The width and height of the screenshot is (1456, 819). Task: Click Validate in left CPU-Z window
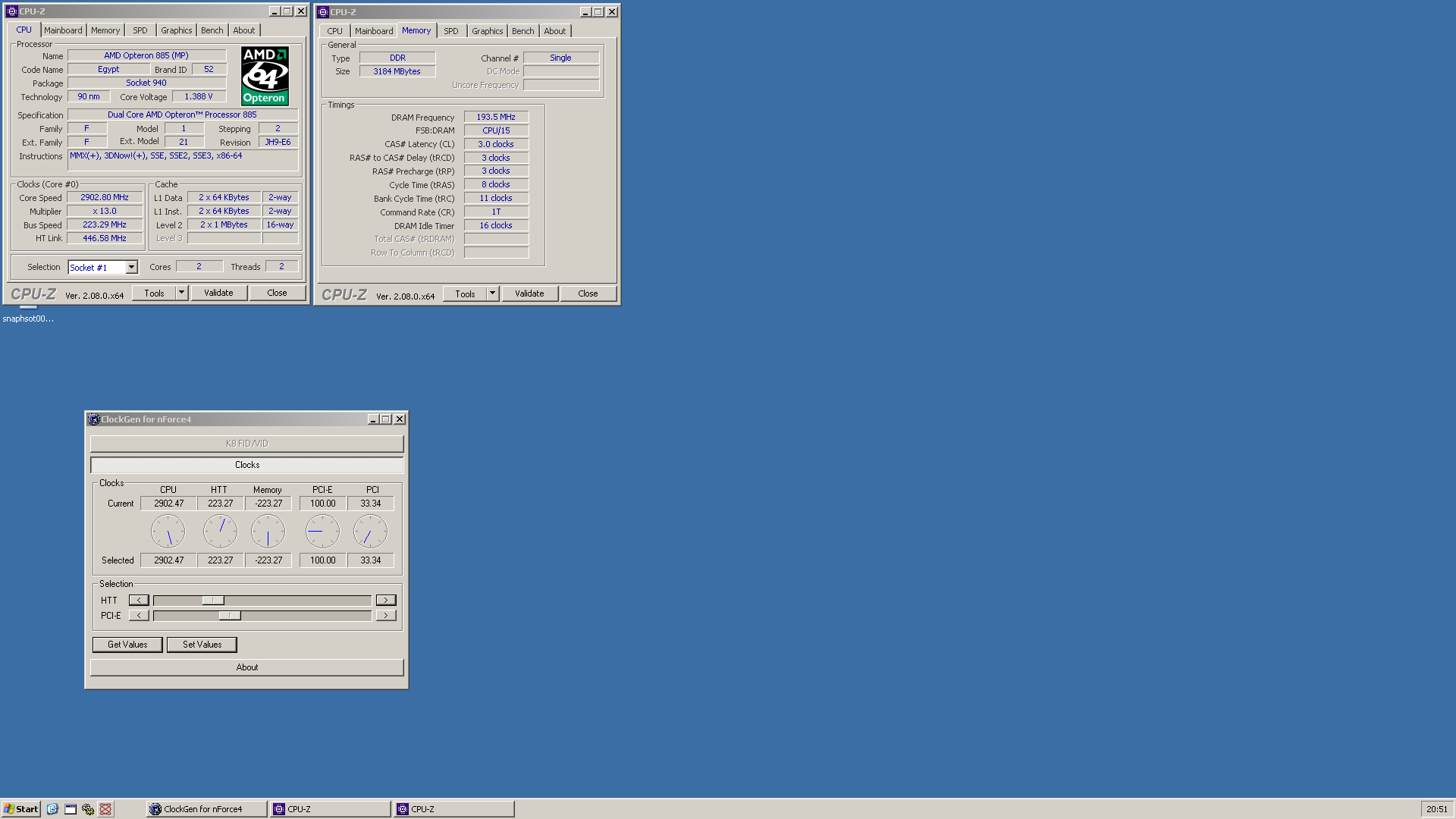218,293
